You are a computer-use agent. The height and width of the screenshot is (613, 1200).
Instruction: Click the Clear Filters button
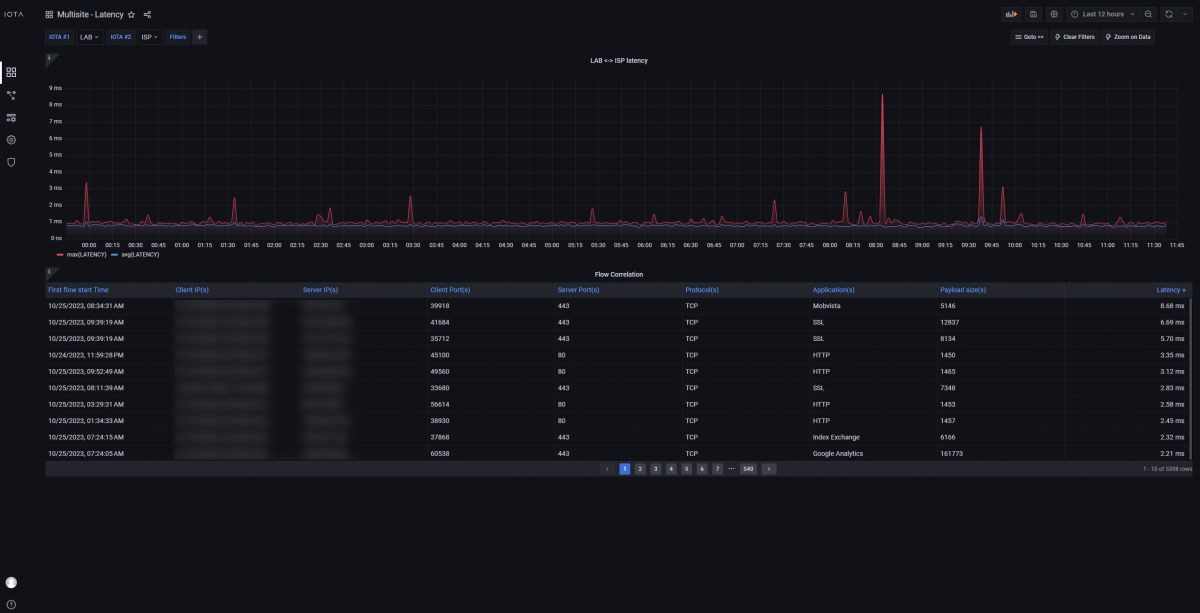pos(1074,37)
